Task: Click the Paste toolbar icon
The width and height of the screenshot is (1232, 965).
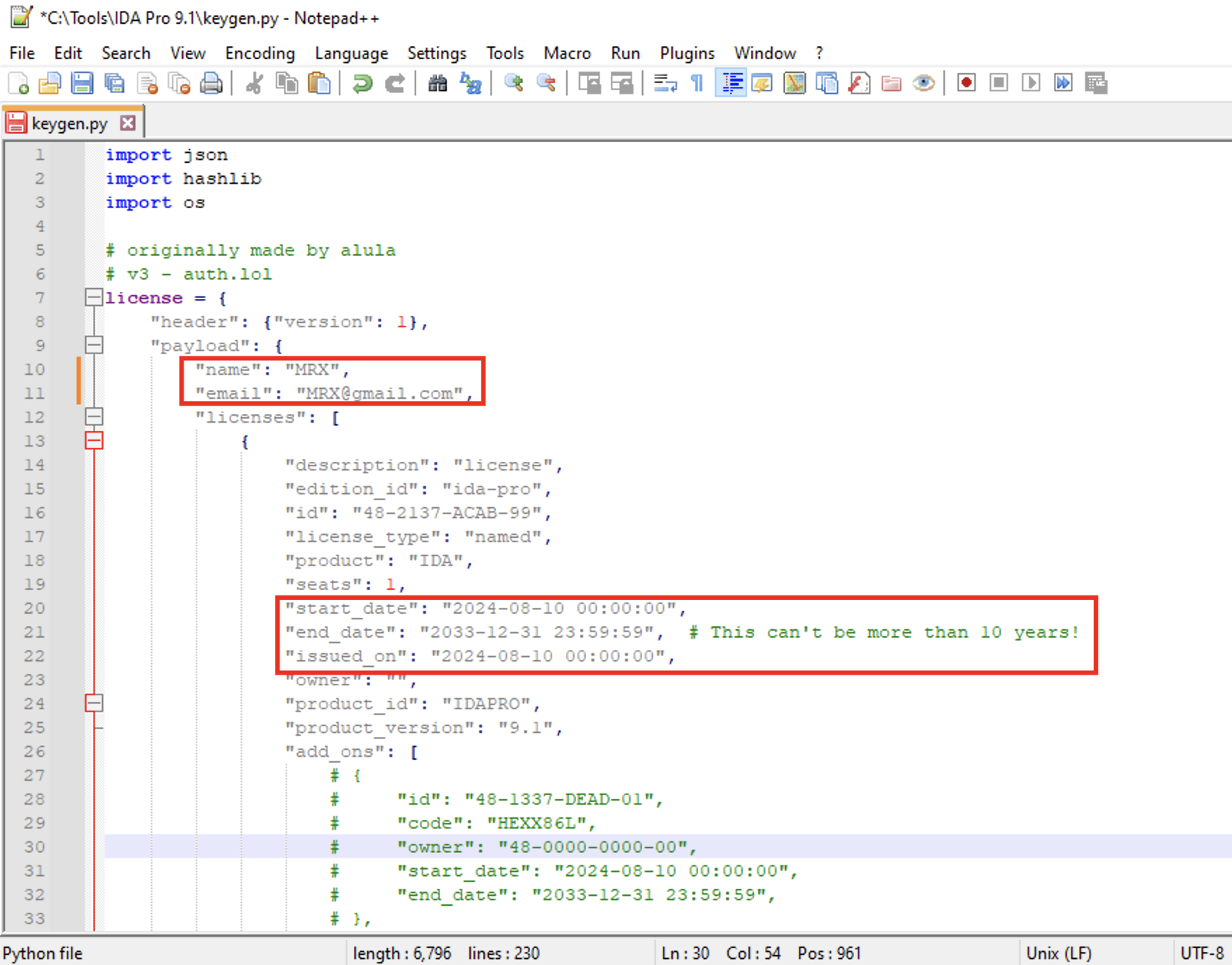Action: pos(319,83)
